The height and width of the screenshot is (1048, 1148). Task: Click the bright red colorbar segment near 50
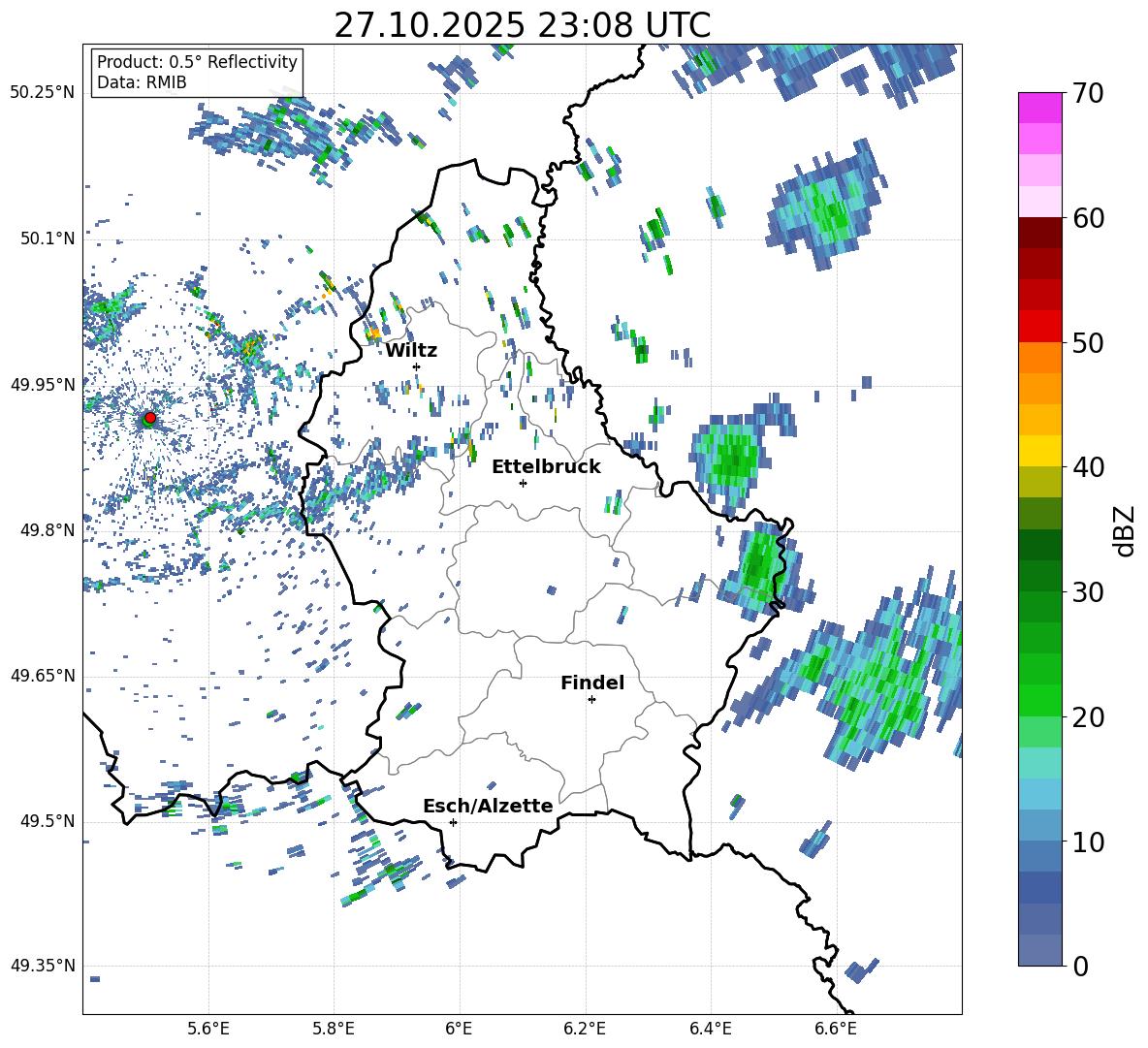click(1040, 326)
